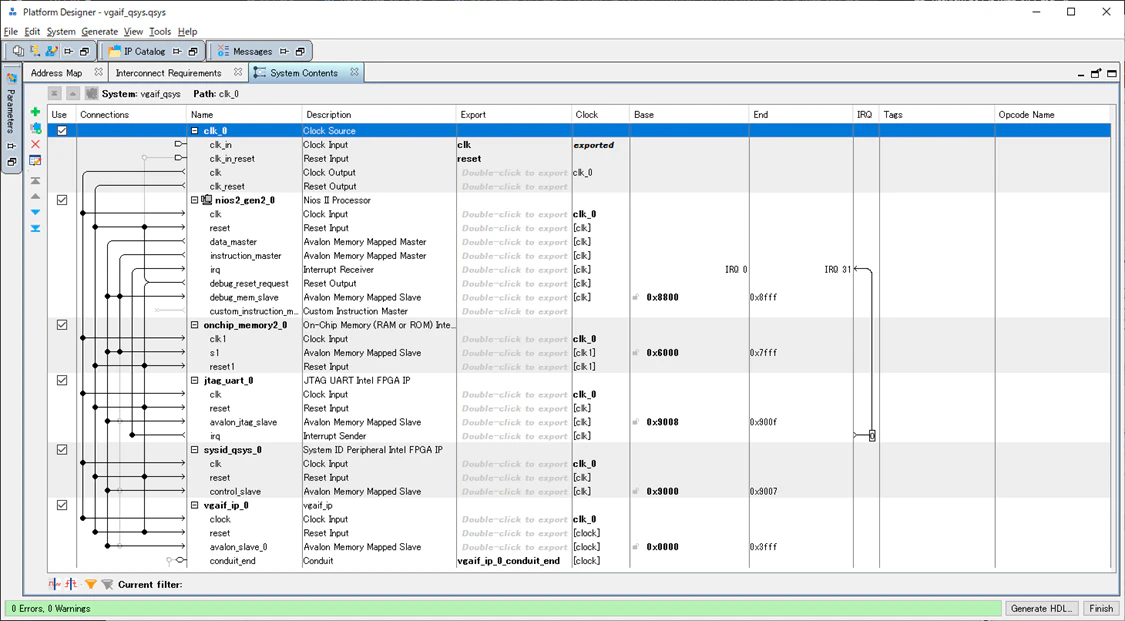Uncheck the Use checkbox for nios2_gen2_0
Viewport: 1125px width, 621px height.
[x=62, y=200]
